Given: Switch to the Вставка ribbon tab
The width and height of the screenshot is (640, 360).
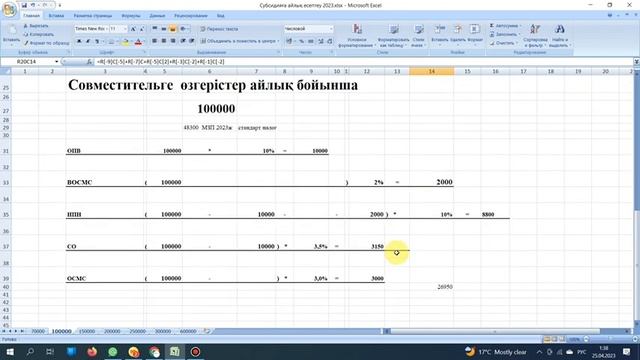Looking at the screenshot, I should click(56, 16).
